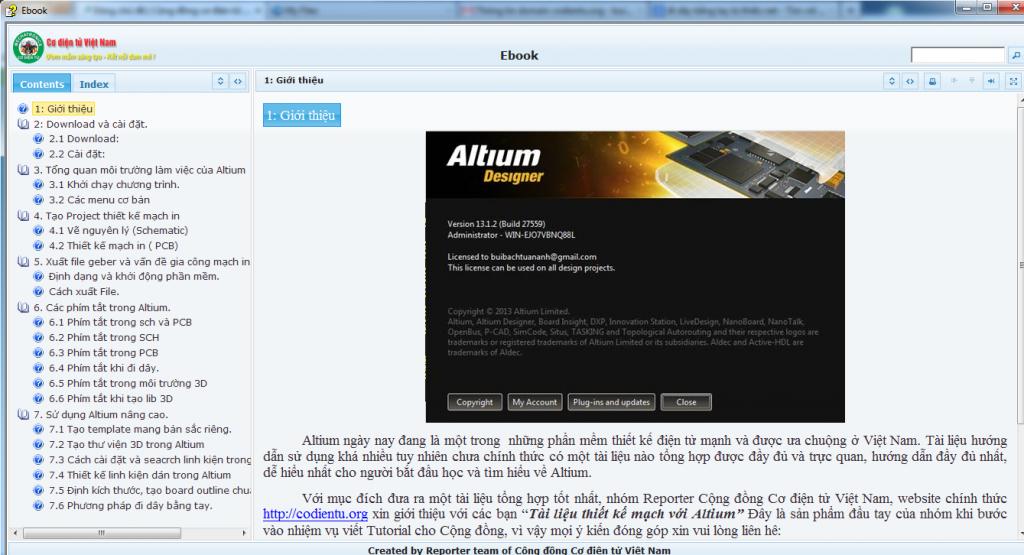The height and width of the screenshot is (555, 1024).
Task: Open topic 6.1 Phím tắt trong sch và PCB
Action: point(120,322)
